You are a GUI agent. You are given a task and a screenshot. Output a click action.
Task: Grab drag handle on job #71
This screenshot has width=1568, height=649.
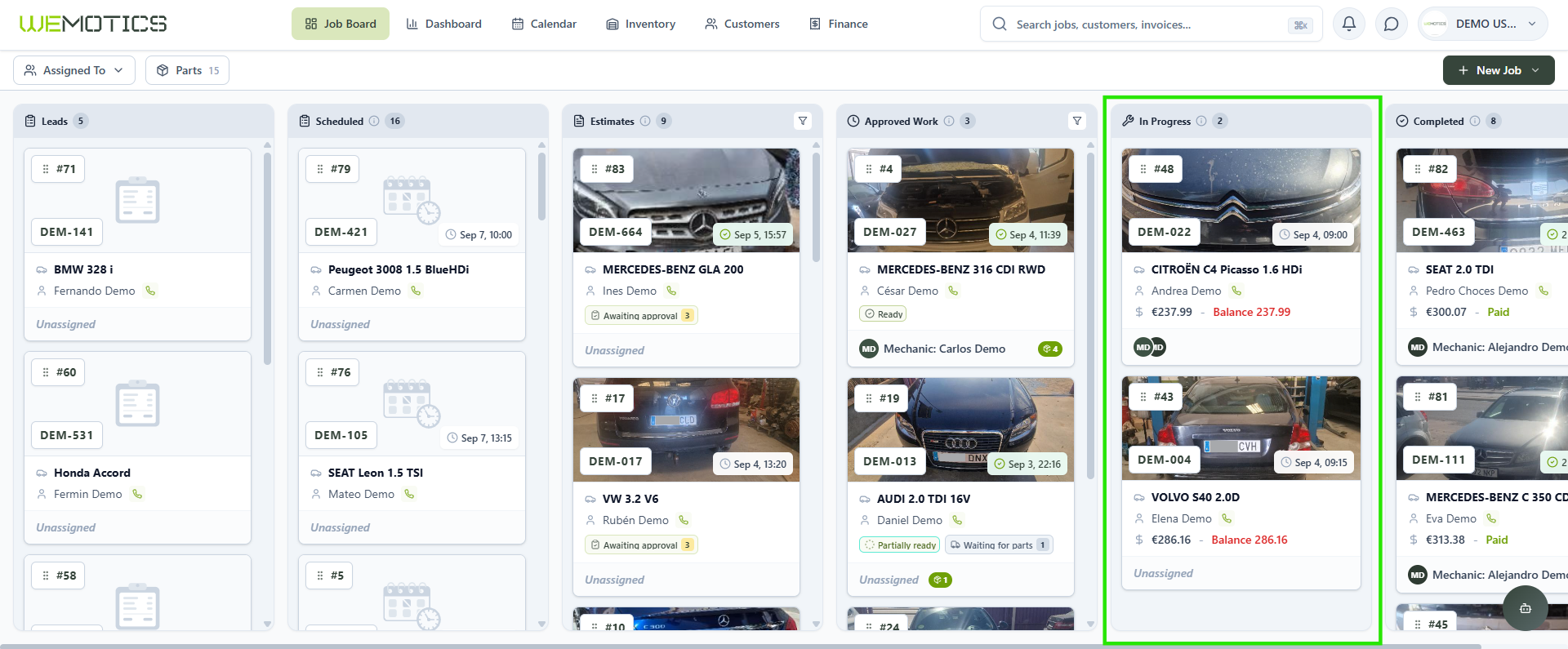coord(46,169)
